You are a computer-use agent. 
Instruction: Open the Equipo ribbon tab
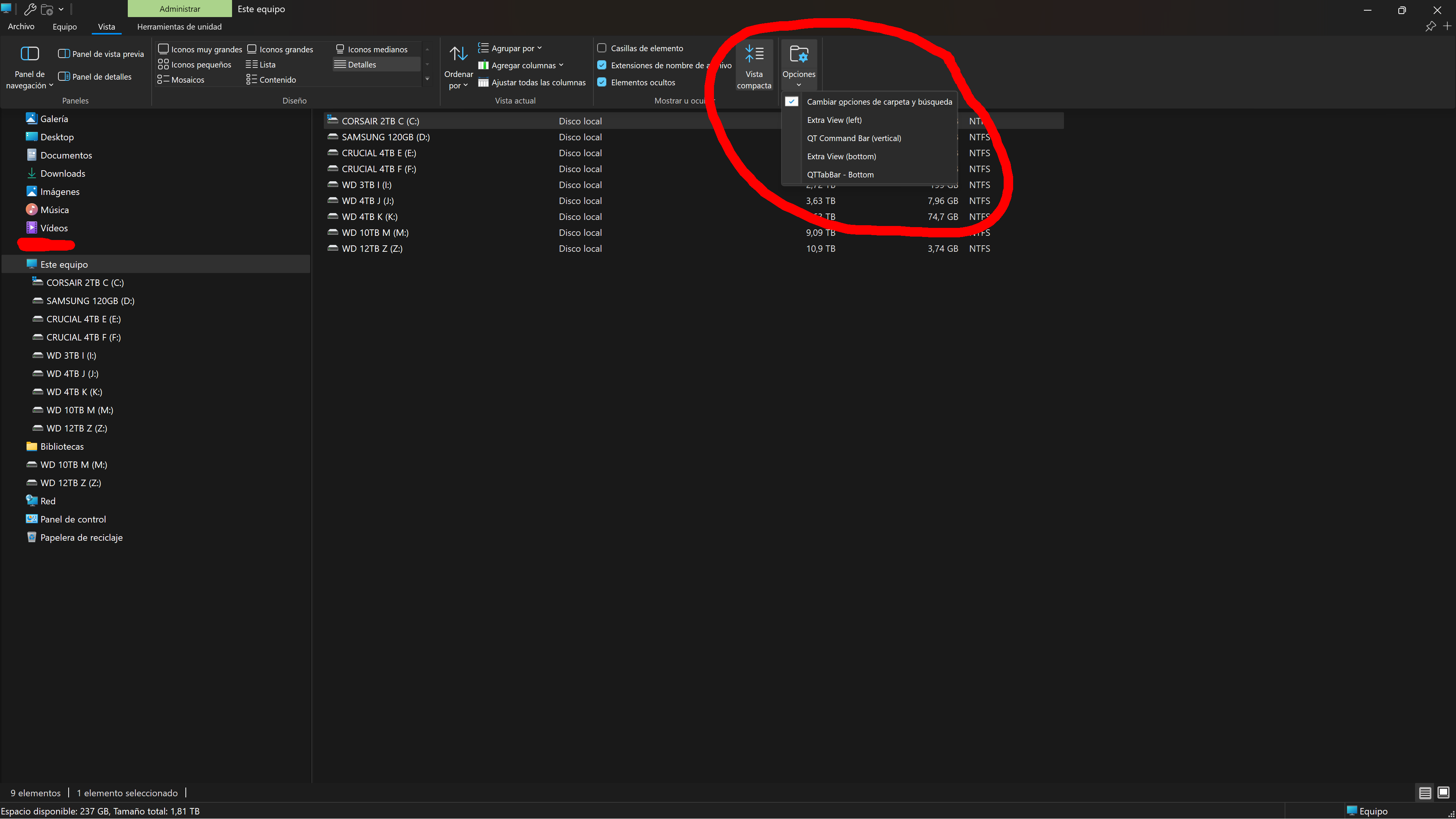(x=64, y=27)
